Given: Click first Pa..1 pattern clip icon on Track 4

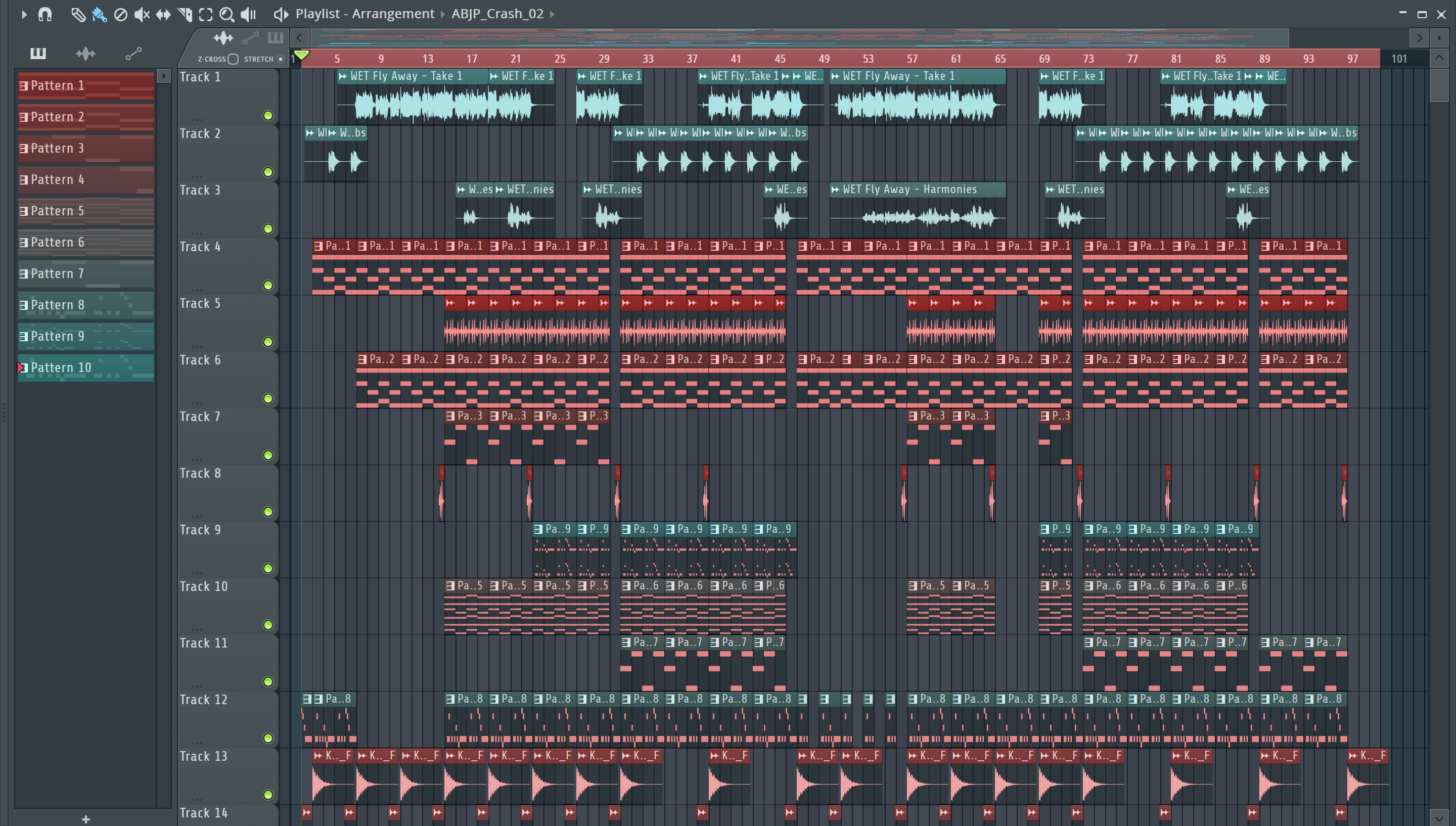Looking at the screenshot, I should (318, 246).
